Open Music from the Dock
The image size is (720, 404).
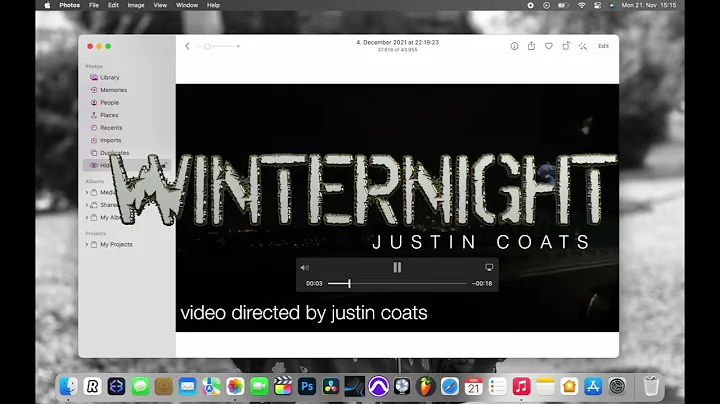[521, 386]
